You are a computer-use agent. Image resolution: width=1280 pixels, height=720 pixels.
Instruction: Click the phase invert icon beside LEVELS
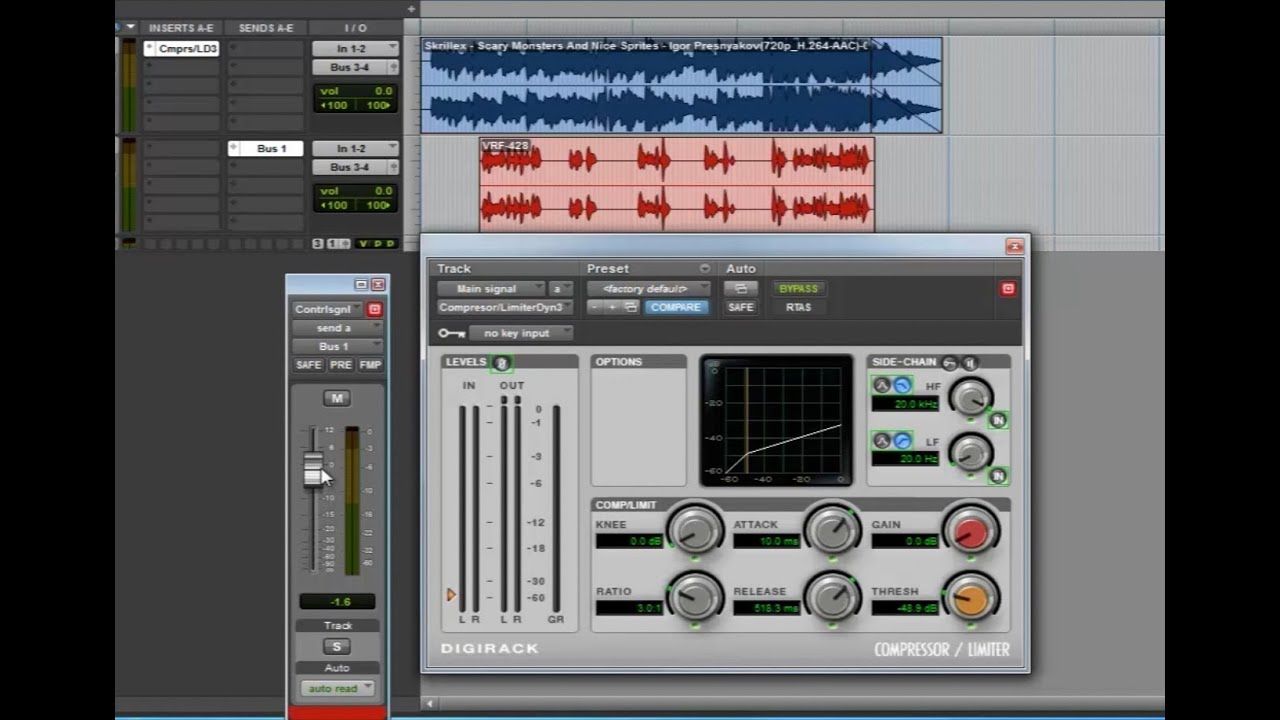[501, 363]
